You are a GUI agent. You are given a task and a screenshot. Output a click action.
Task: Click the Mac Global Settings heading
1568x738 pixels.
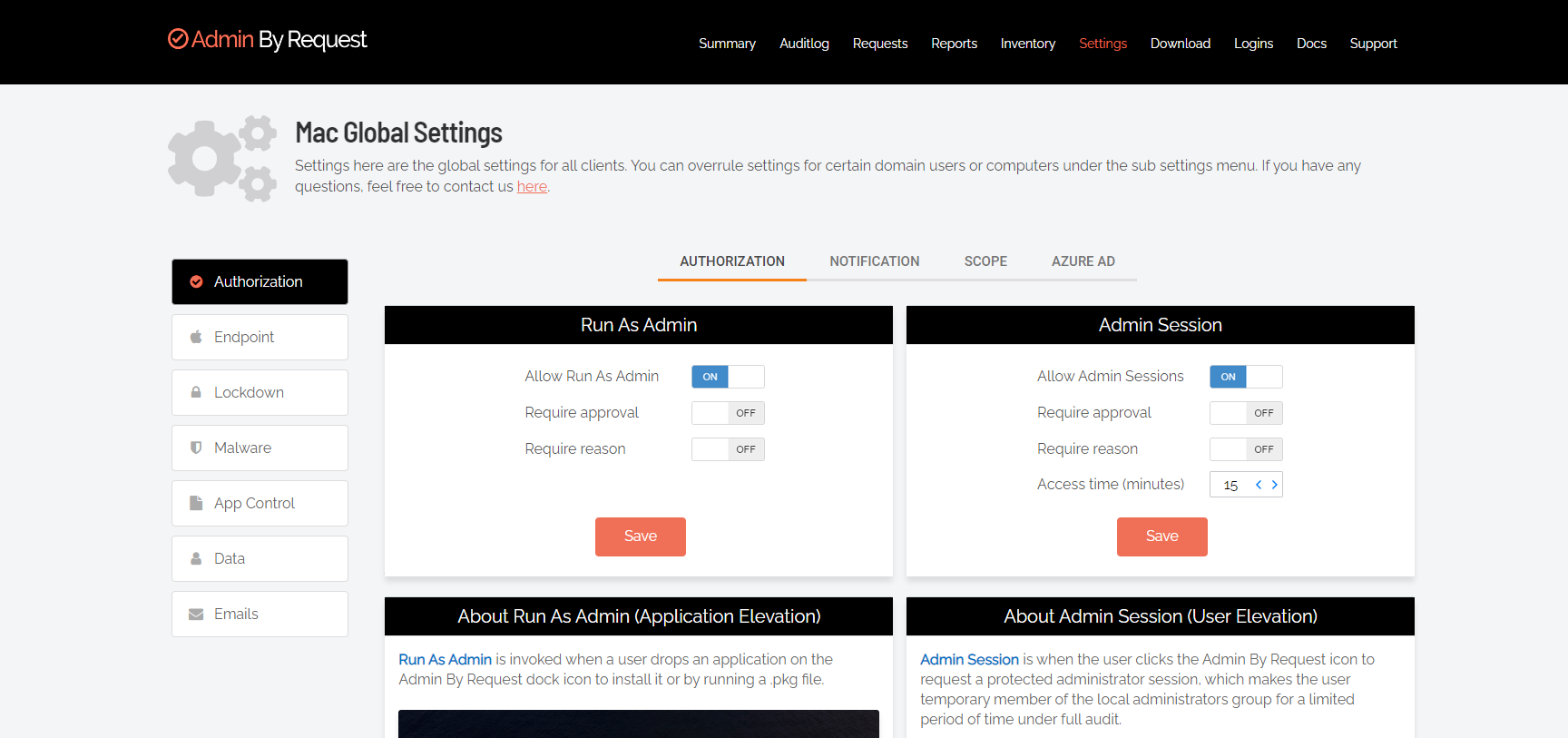coord(398,133)
